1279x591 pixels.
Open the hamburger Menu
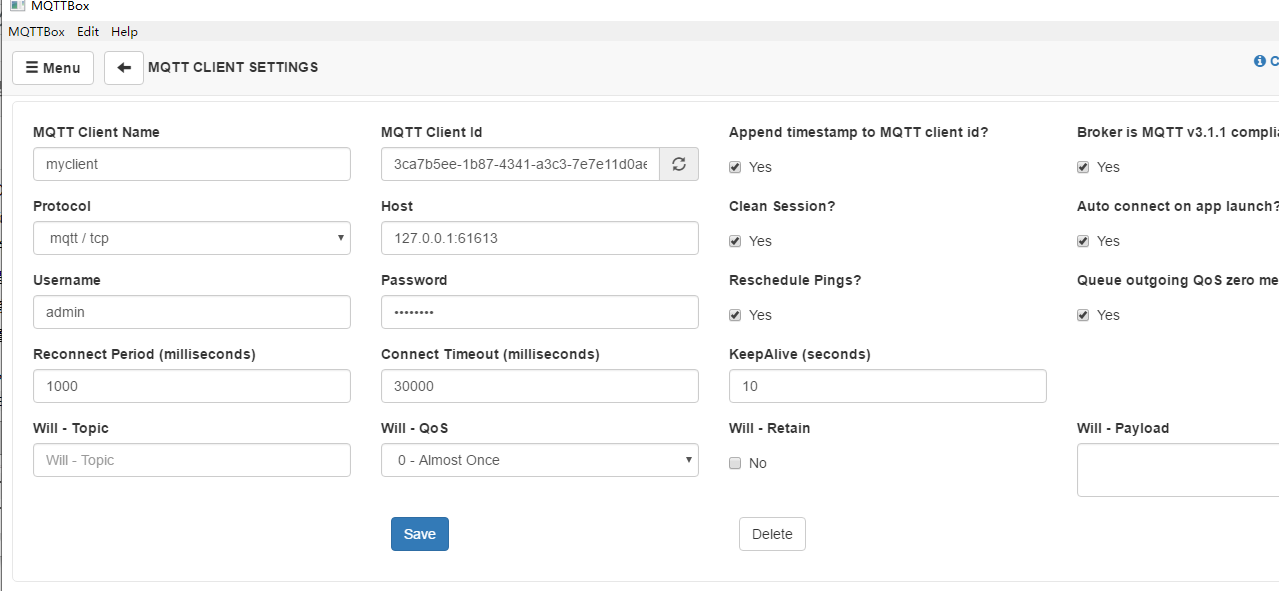[52, 67]
